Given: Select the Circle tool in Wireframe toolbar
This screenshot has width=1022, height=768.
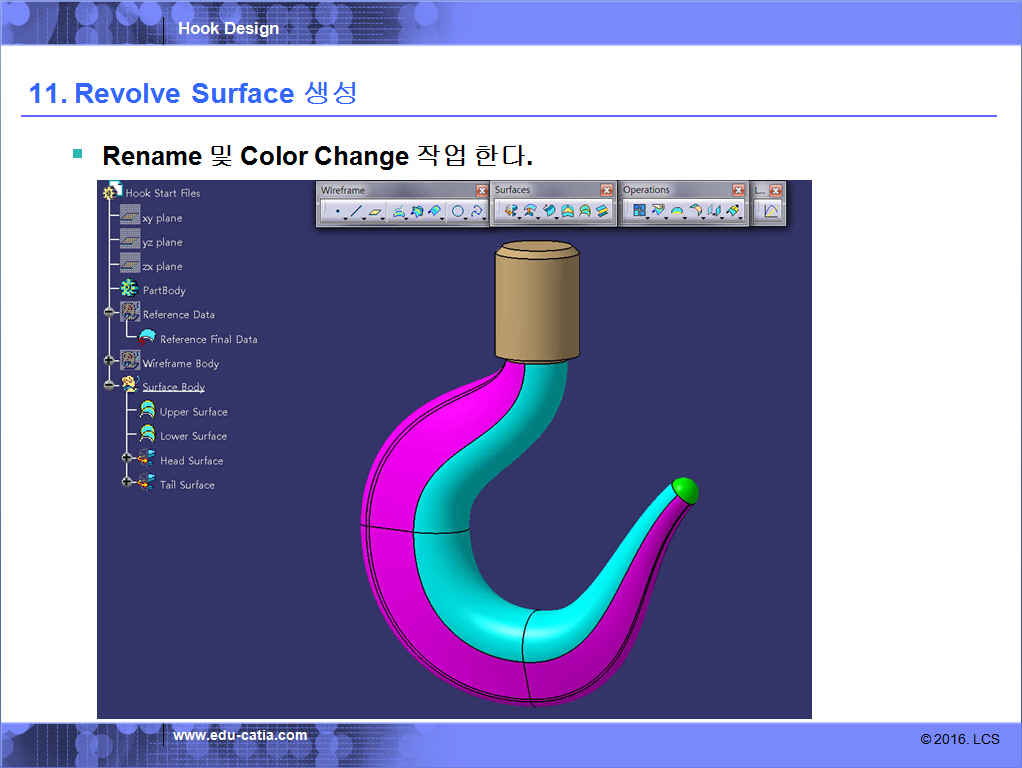Looking at the screenshot, I should click(458, 212).
